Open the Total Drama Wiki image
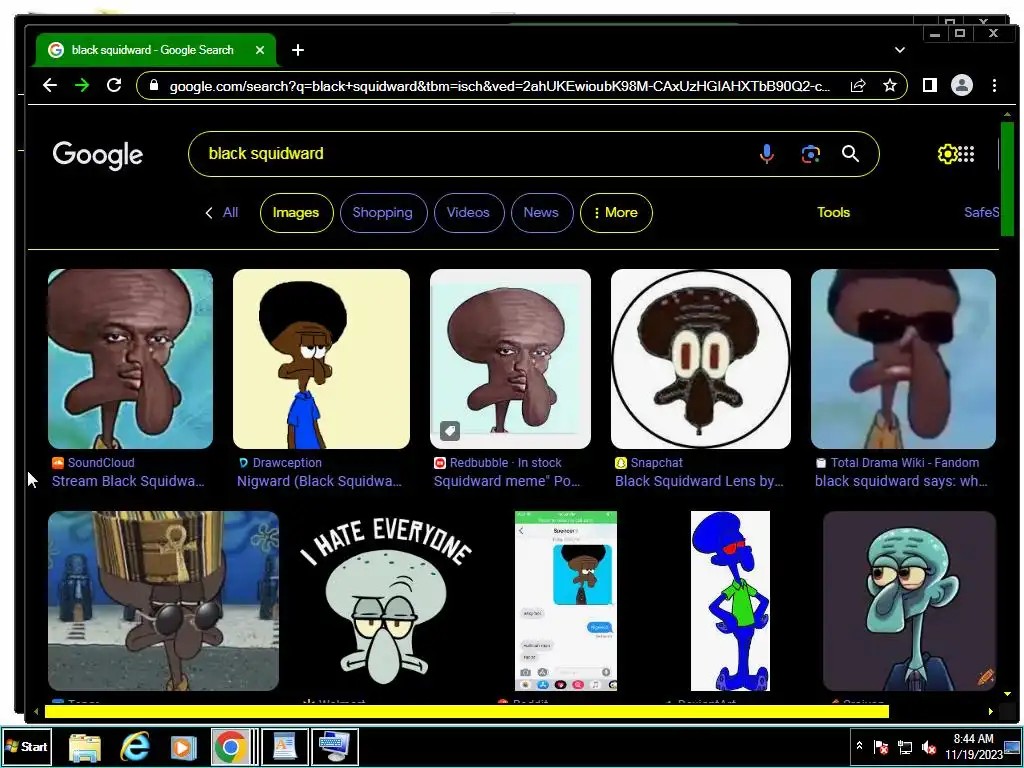 coord(903,359)
